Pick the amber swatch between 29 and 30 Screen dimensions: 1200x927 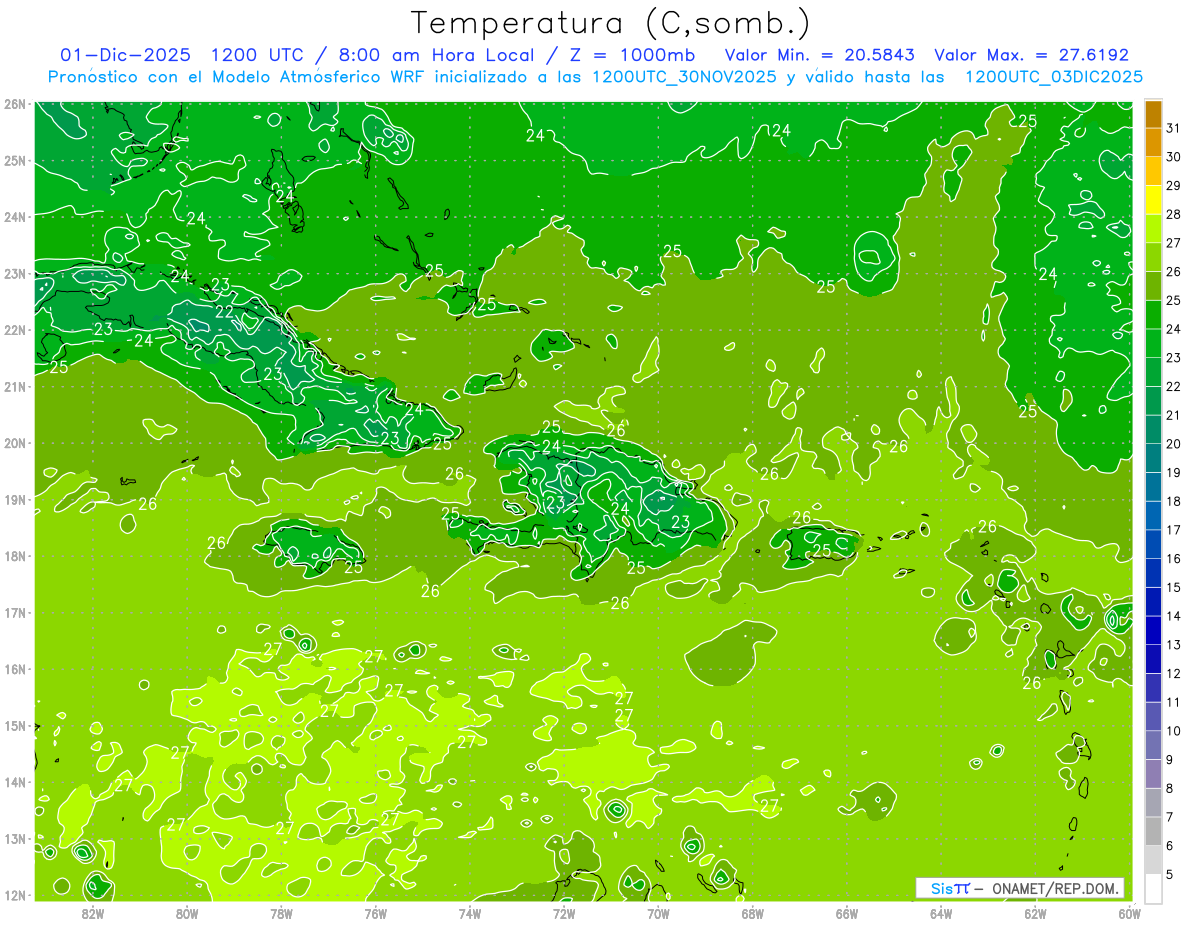tap(1153, 171)
